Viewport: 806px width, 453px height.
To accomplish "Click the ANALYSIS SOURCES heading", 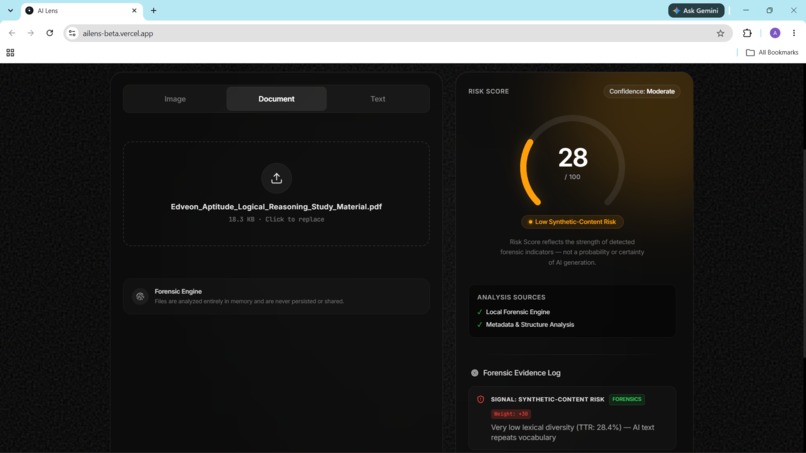I will point(511,297).
